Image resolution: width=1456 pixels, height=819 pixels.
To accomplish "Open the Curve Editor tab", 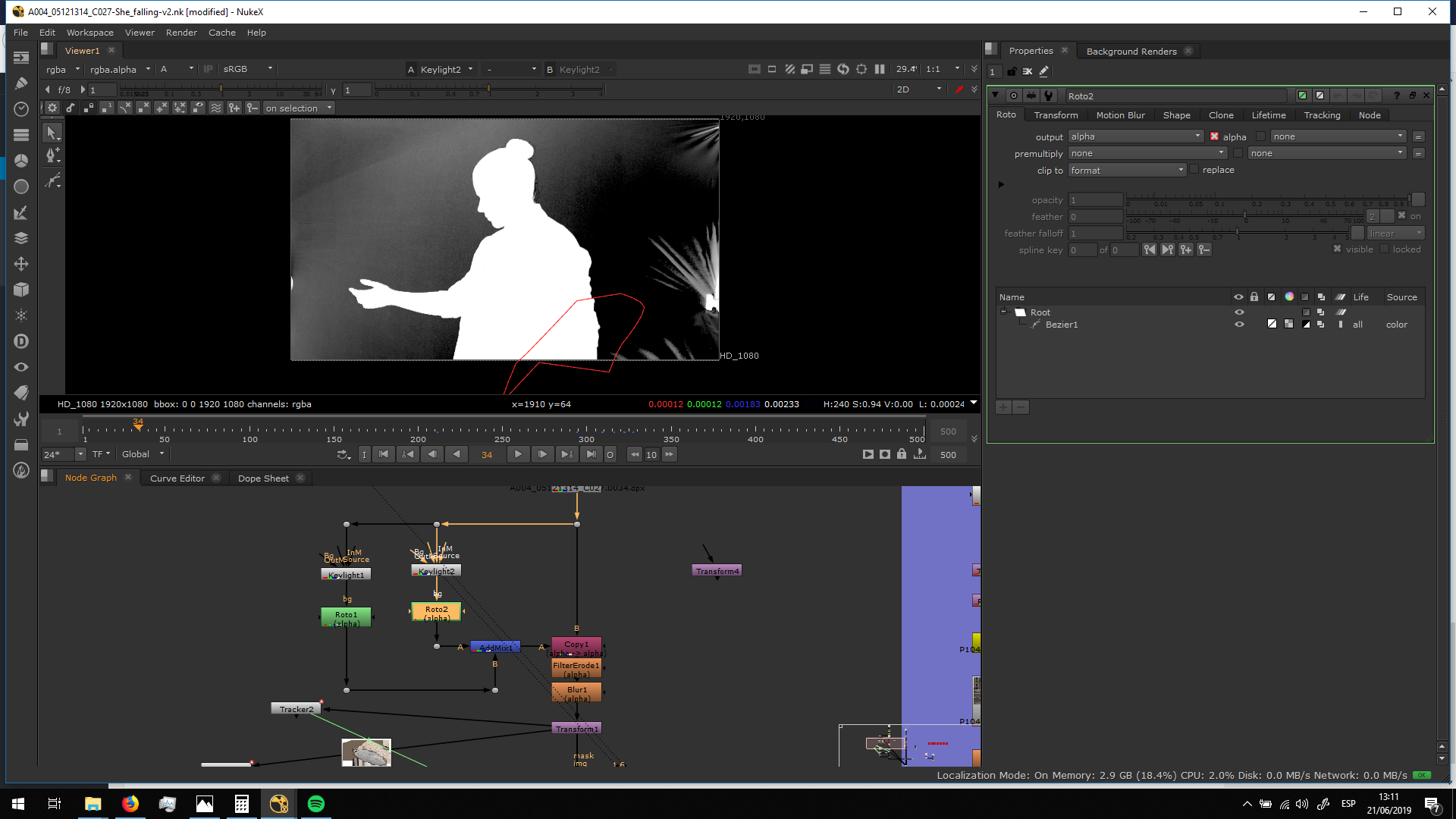I will 177,478.
